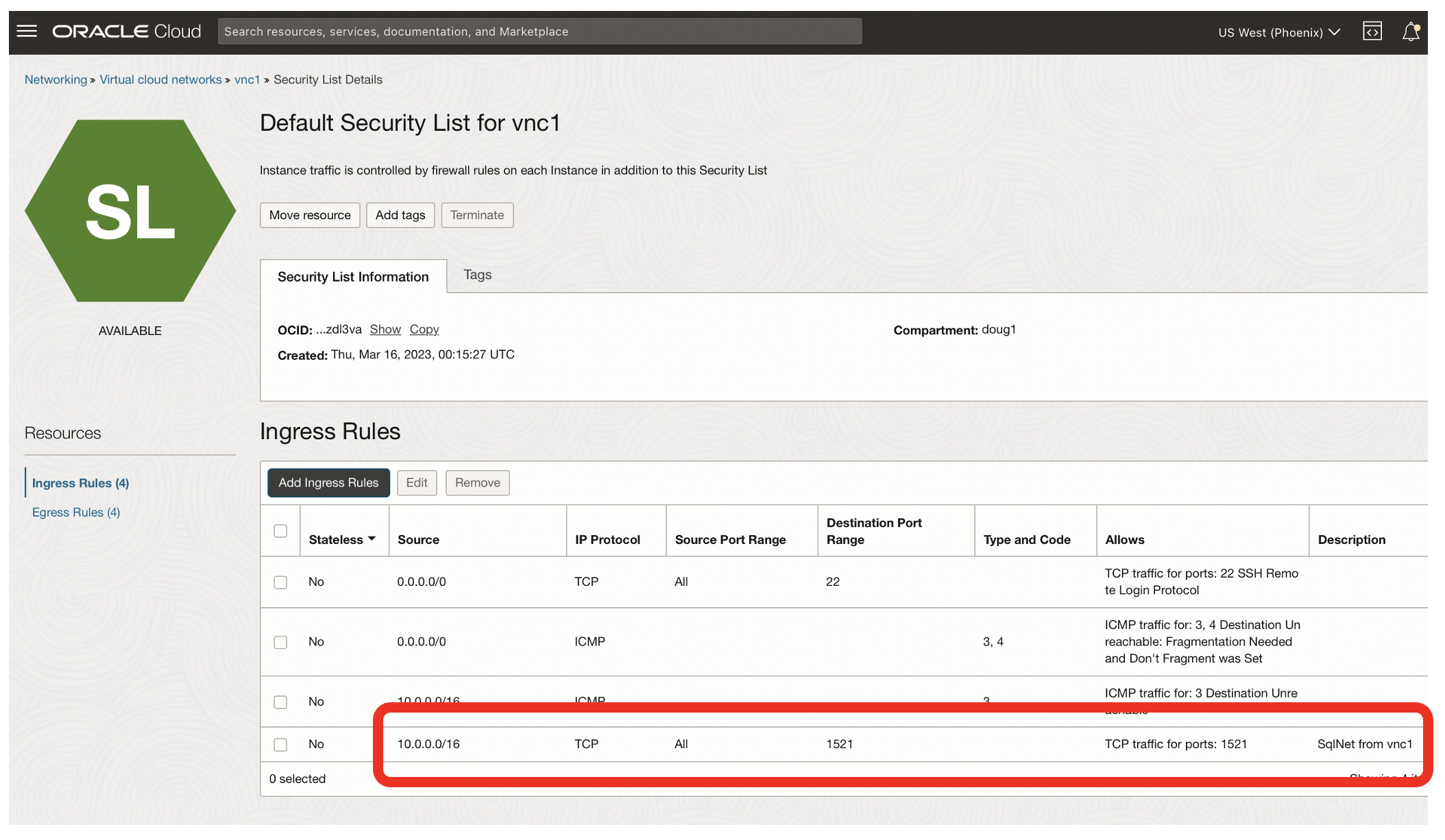Screen dimensions: 1445x840
Task: Check the SSH port 22 ingress rule
Action: [x=280, y=582]
